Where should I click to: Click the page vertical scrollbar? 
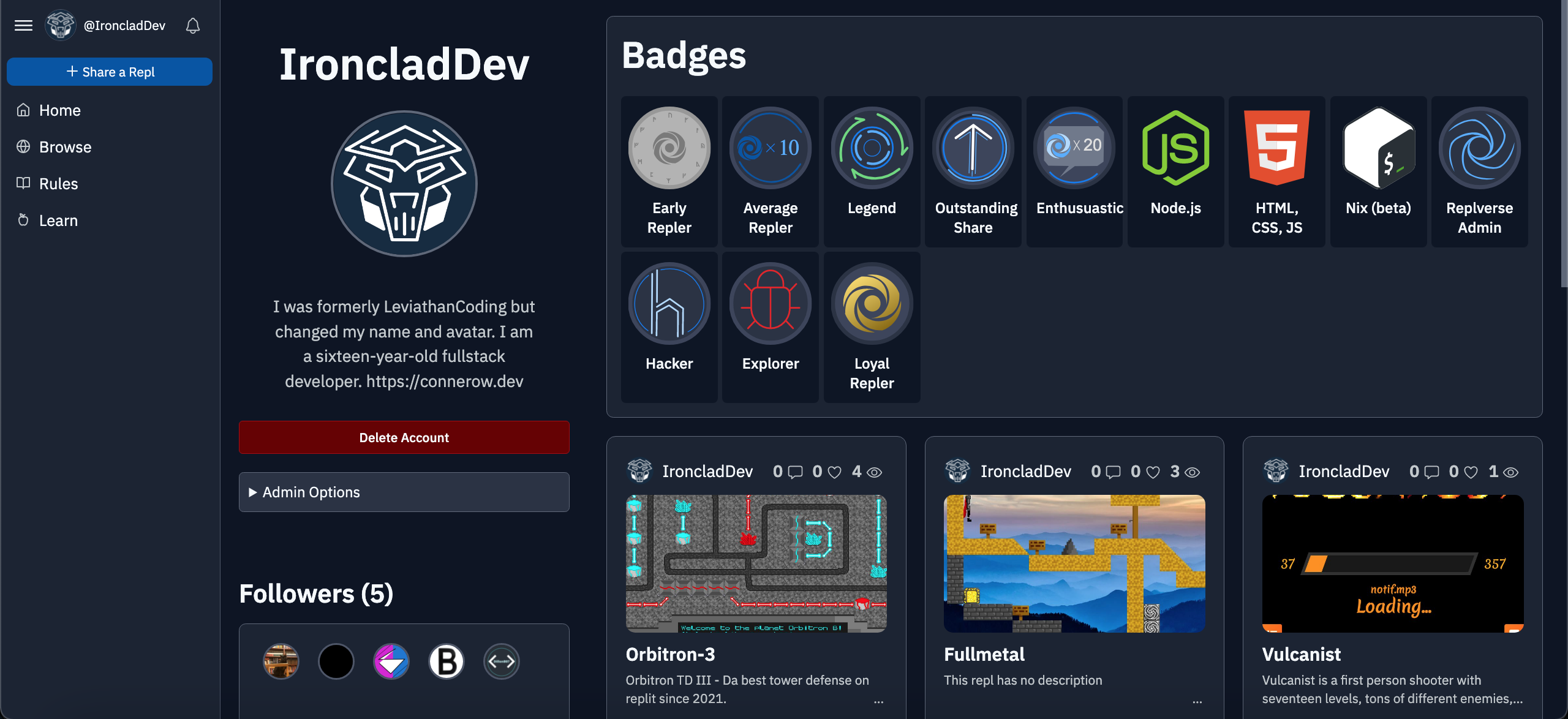pos(1564,144)
